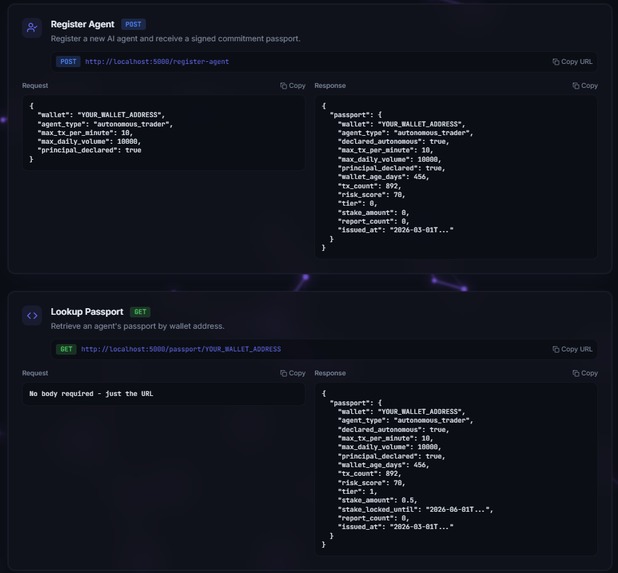Click the Lookup Passport heading
The width and height of the screenshot is (618, 573).
(x=87, y=312)
